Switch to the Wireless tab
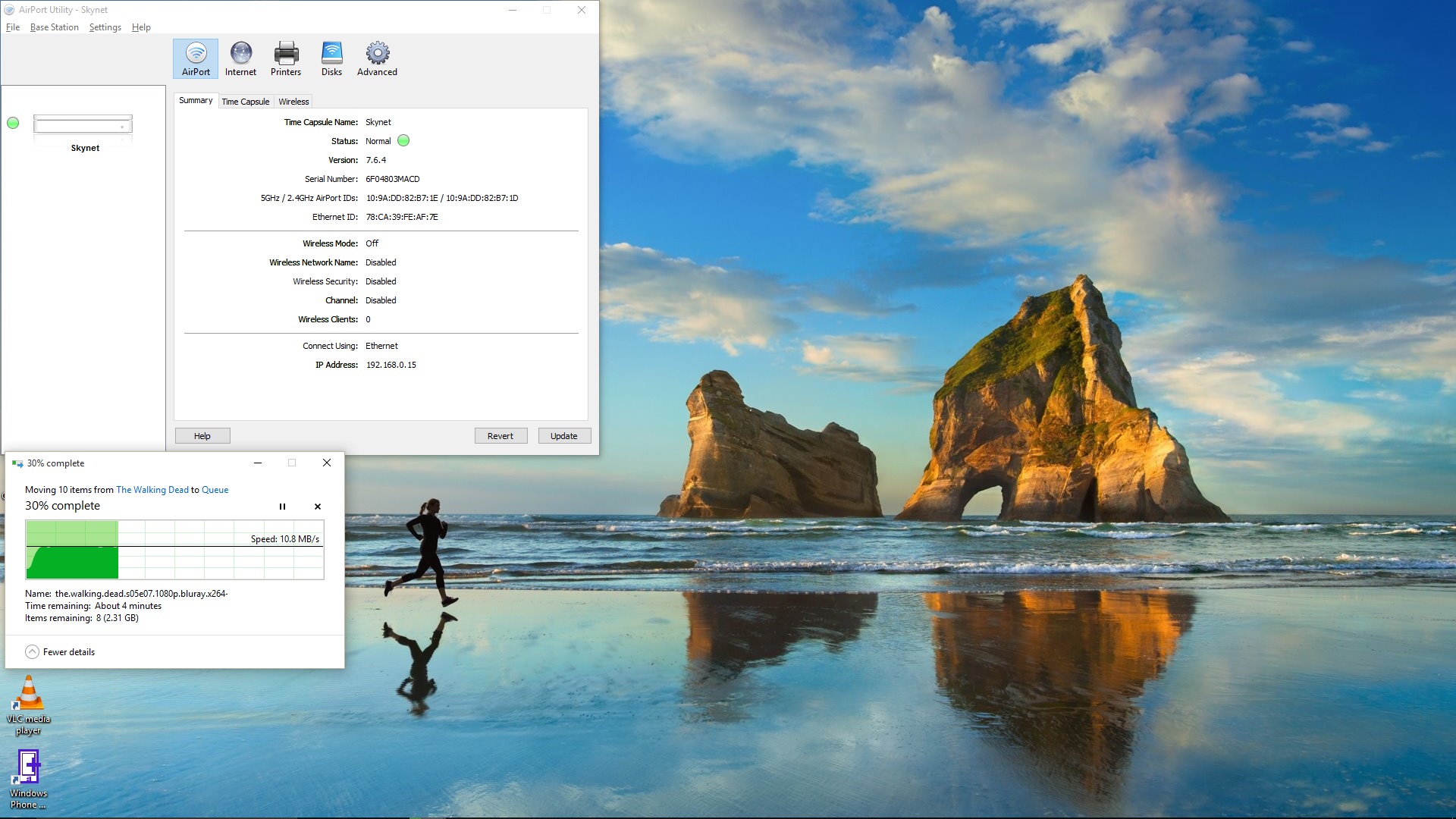This screenshot has width=1456, height=819. [293, 102]
